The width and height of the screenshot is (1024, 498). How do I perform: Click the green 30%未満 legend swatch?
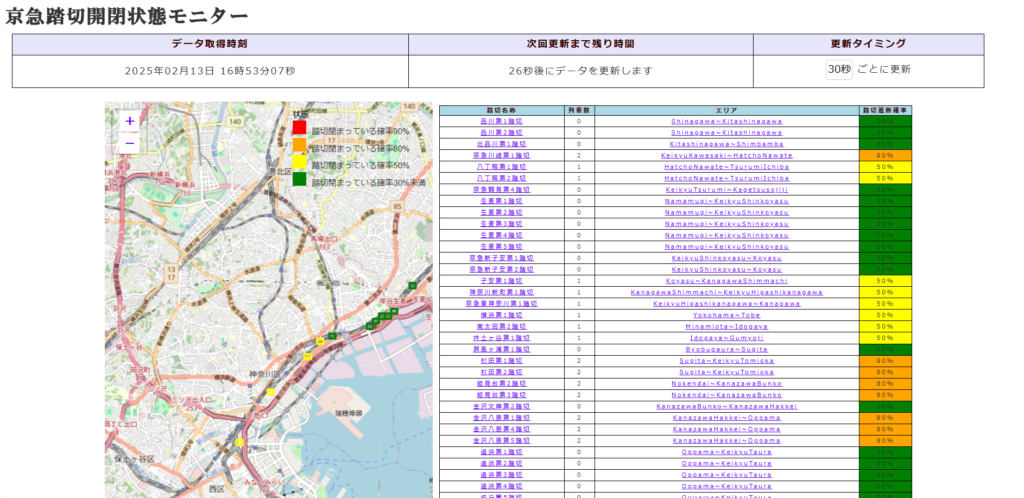(x=299, y=179)
